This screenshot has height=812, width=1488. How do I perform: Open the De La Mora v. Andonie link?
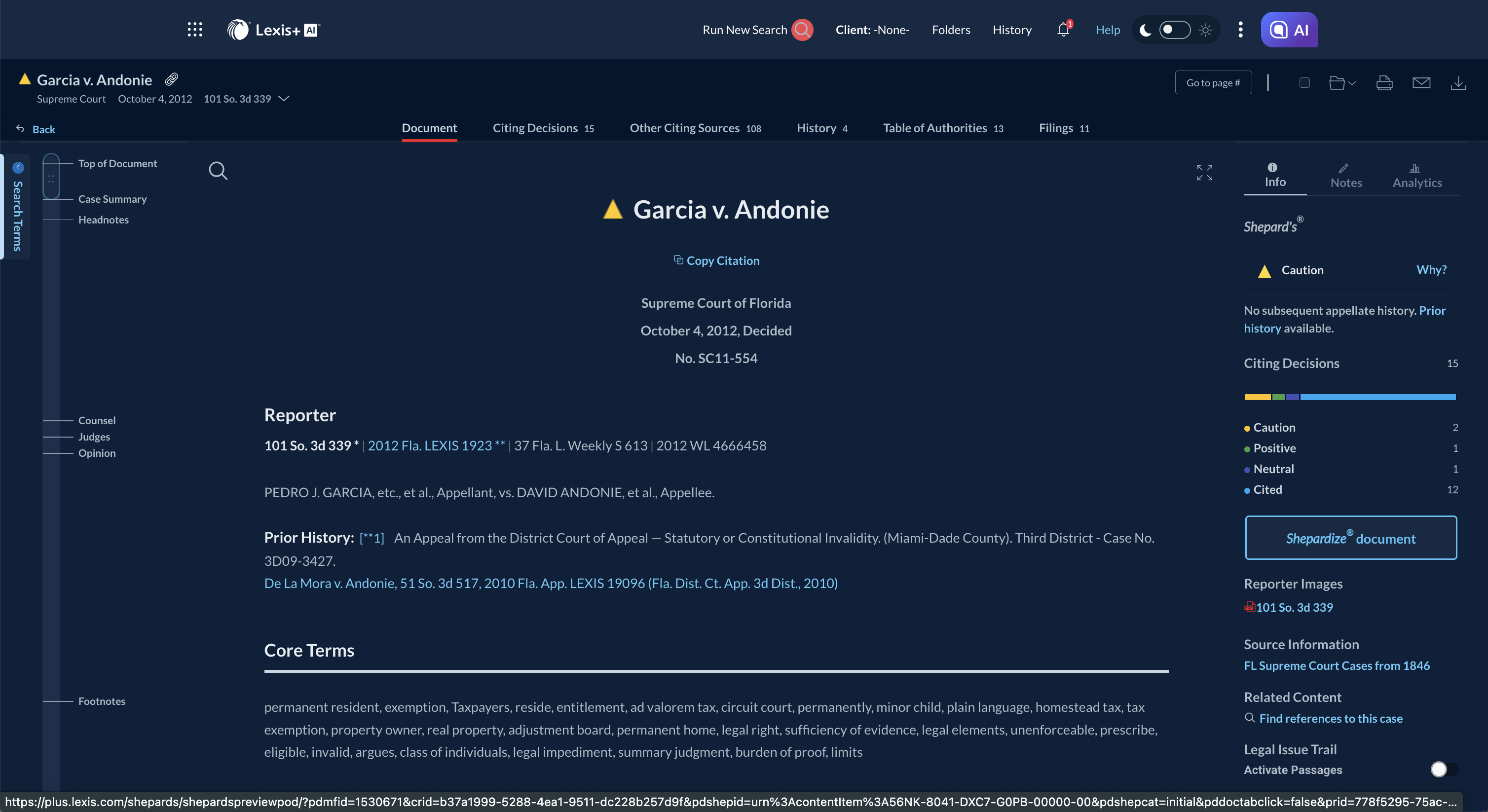[551, 583]
